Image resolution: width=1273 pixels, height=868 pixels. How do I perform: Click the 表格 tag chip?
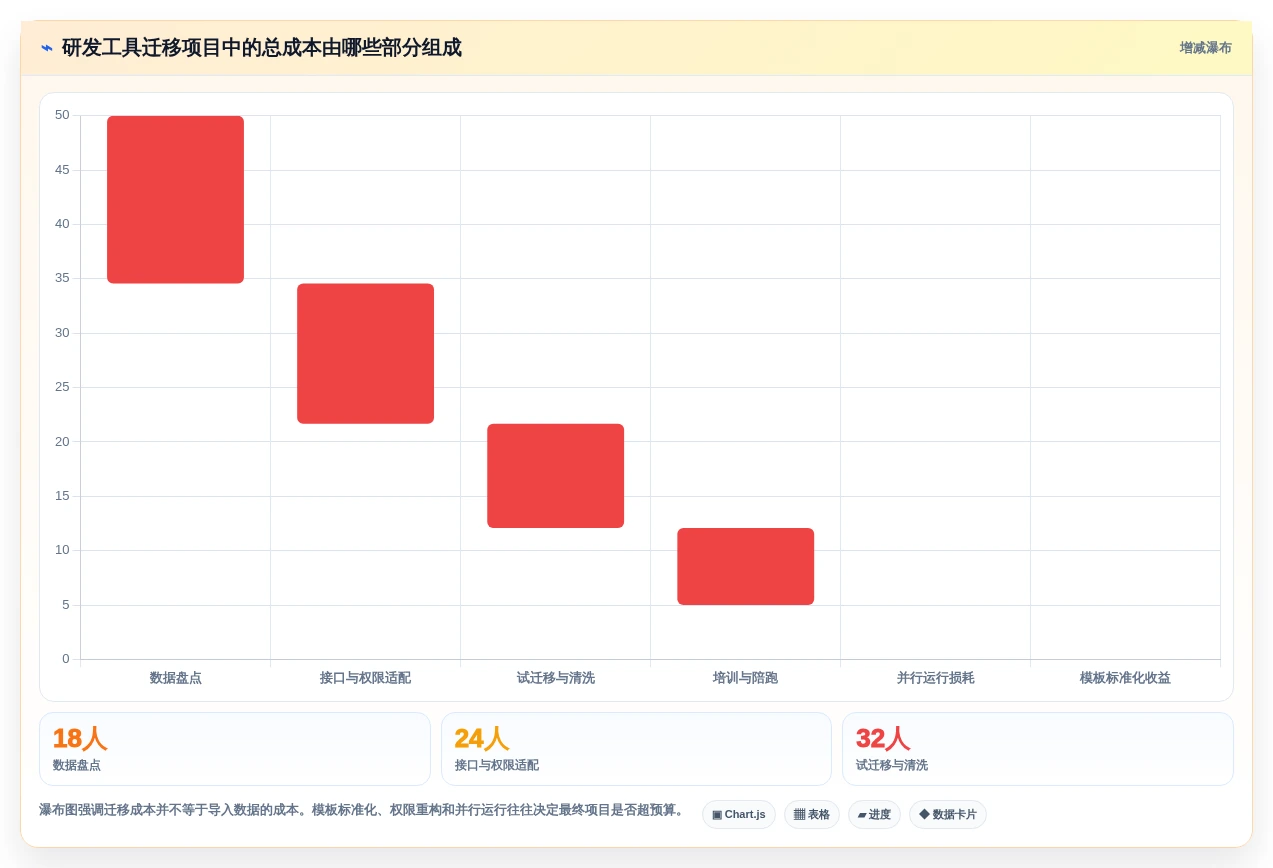click(812, 815)
